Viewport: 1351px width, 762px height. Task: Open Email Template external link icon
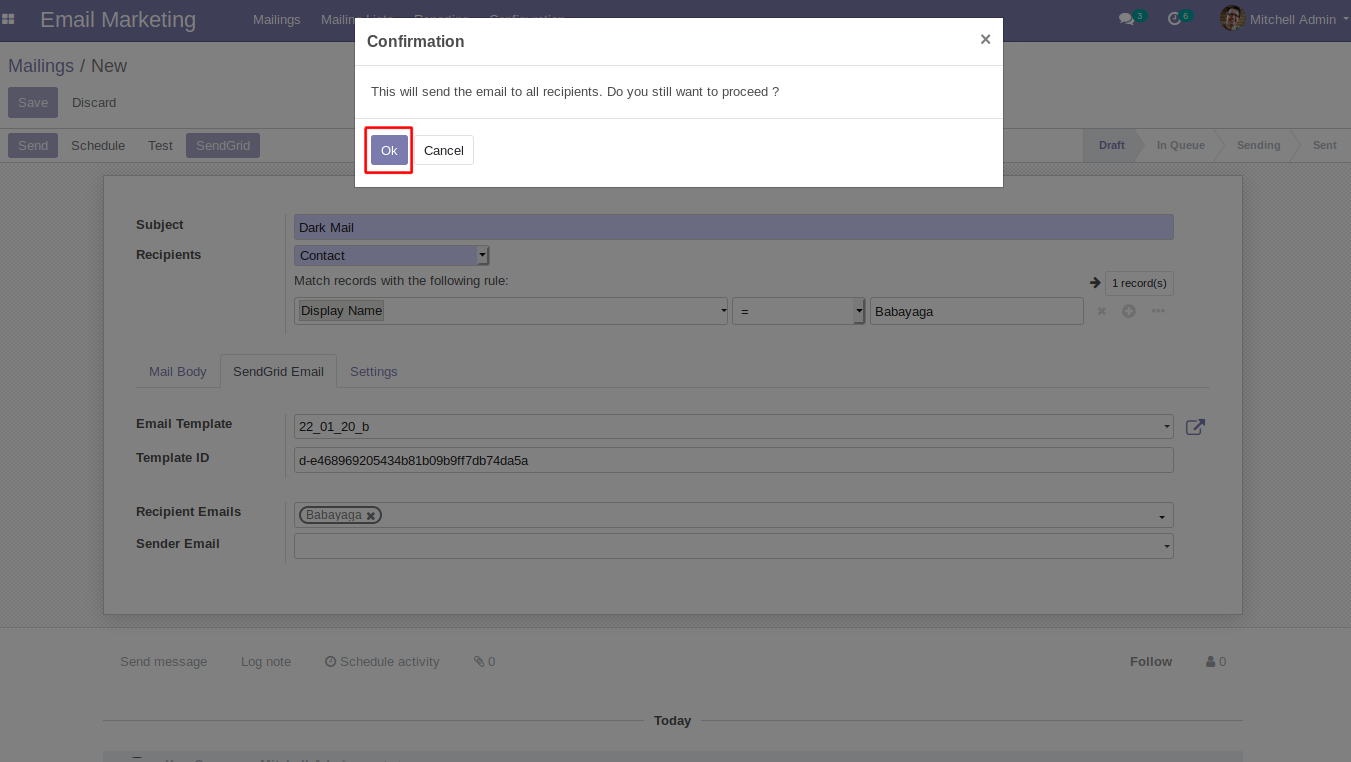click(x=1195, y=427)
